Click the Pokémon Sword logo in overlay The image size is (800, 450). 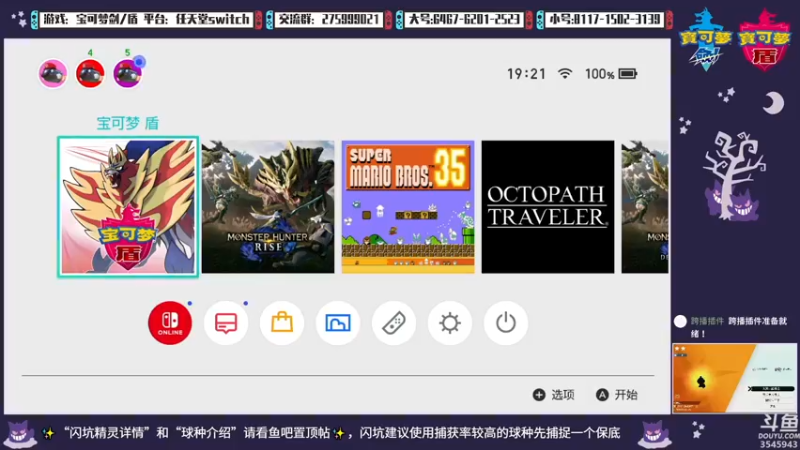(x=706, y=39)
